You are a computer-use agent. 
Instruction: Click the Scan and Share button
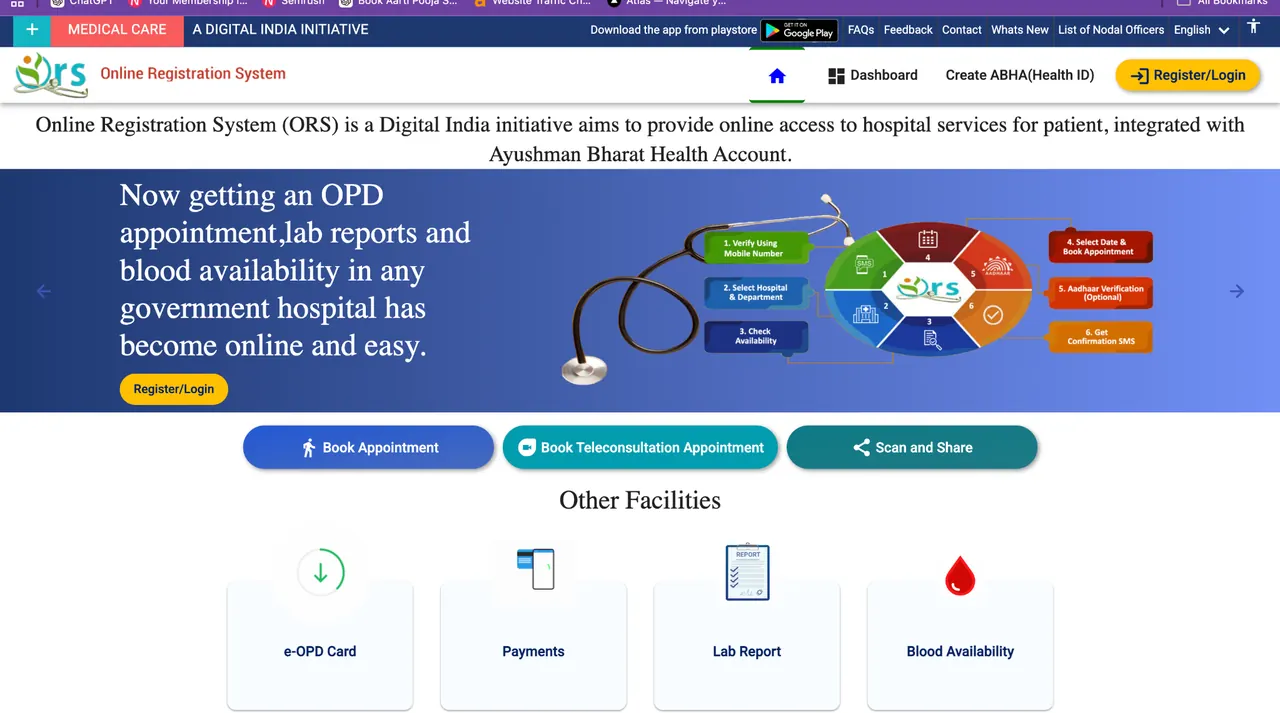pos(912,447)
